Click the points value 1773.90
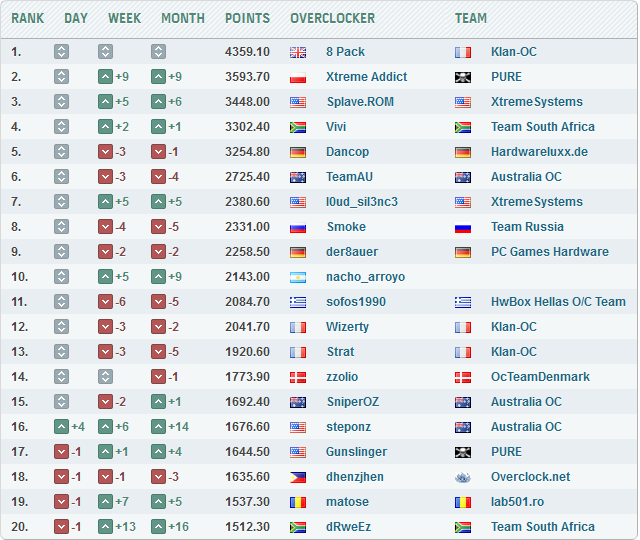 tap(247, 376)
